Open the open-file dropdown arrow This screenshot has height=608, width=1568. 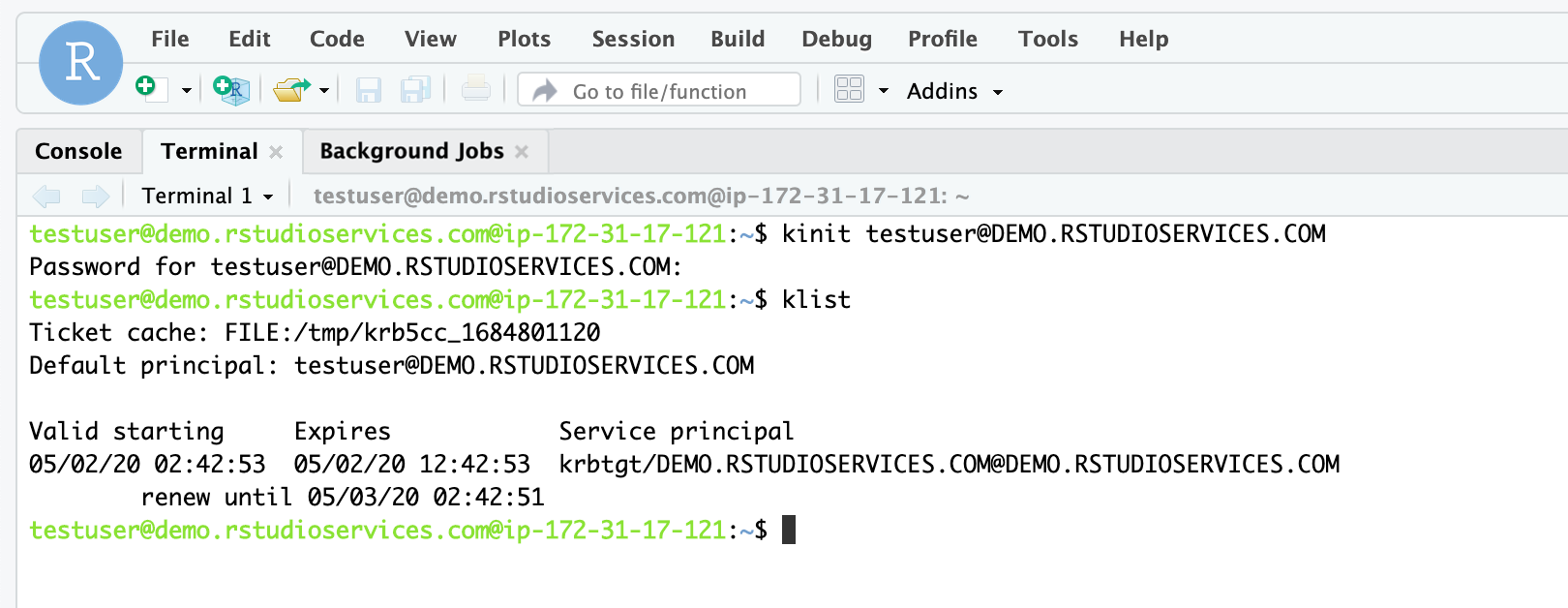pos(324,90)
